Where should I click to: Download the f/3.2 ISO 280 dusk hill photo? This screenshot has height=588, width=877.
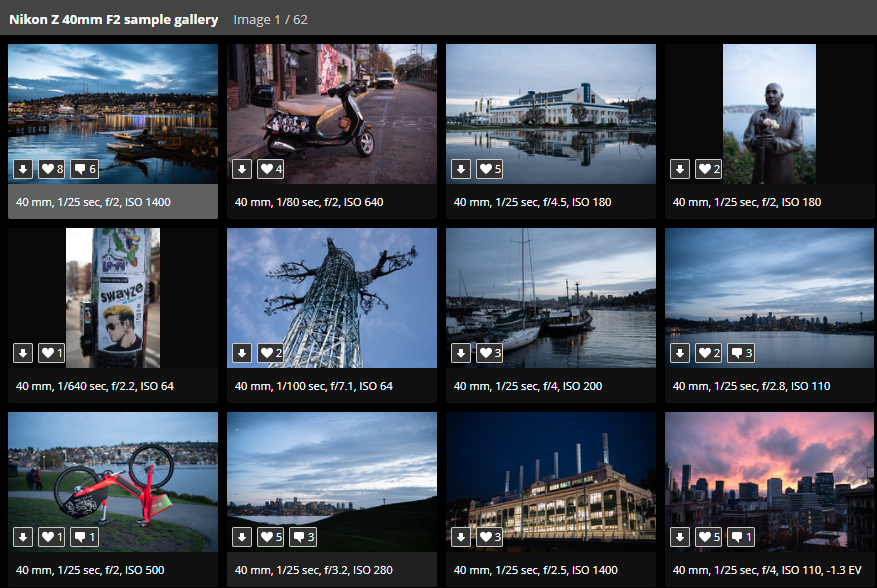(242, 537)
